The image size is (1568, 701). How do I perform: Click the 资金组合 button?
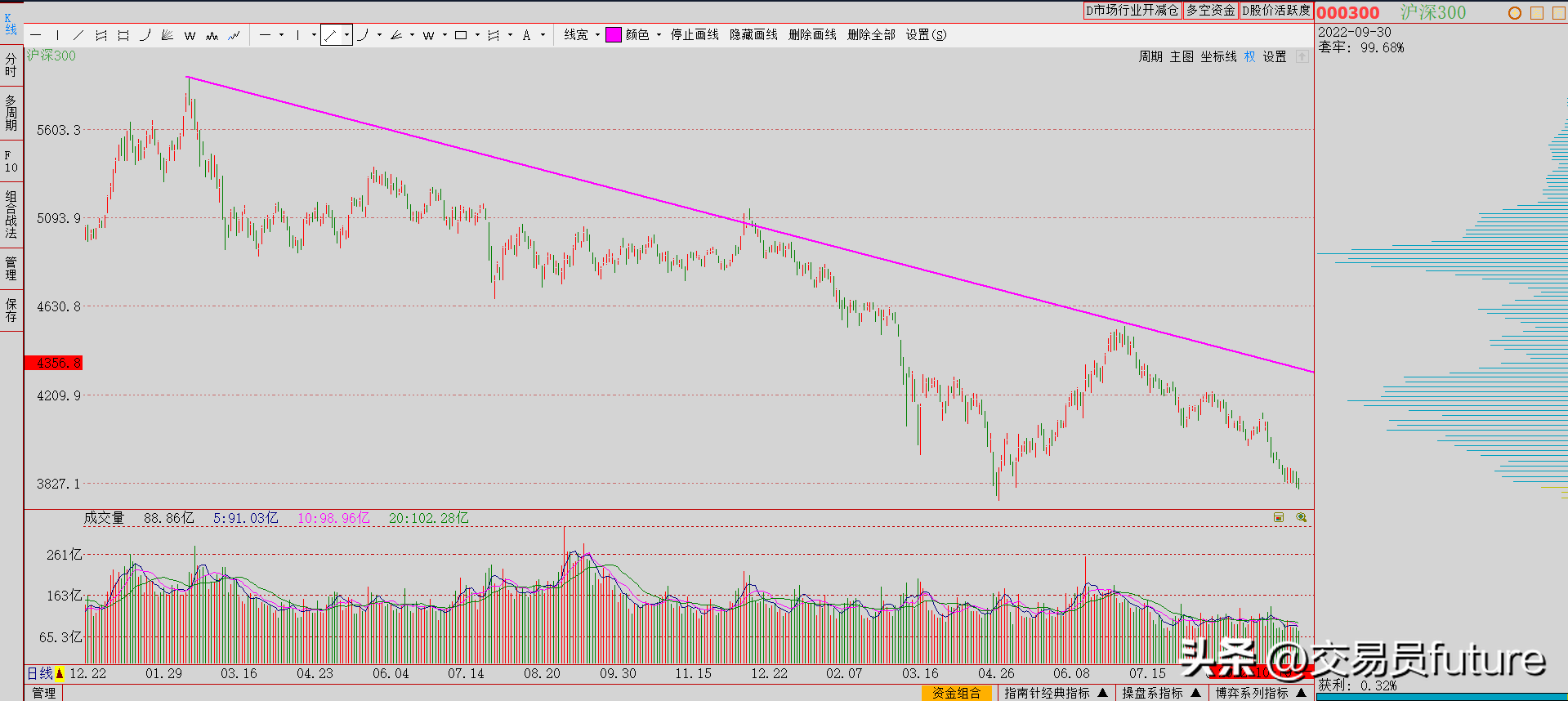(956, 693)
